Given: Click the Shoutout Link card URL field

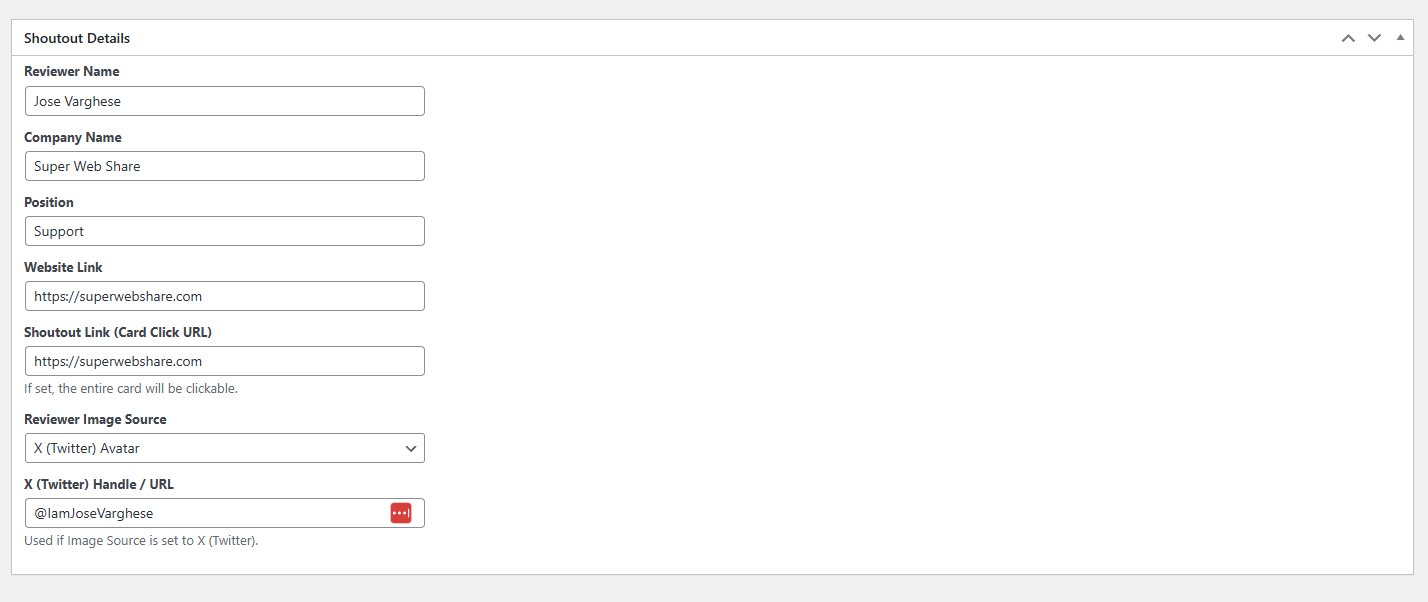Looking at the screenshot, I should [225, 361].
